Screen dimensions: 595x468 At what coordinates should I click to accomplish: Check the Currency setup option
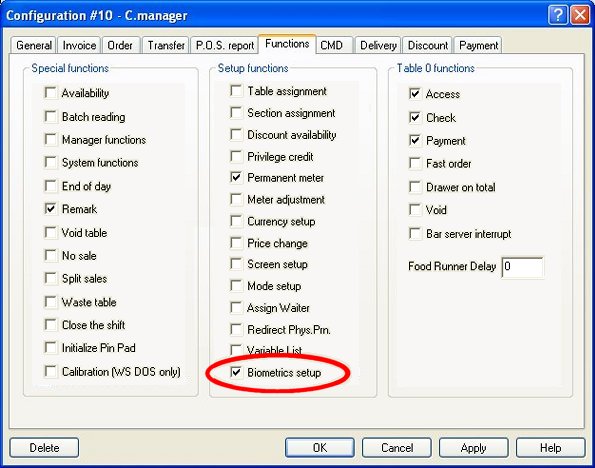(x=236, y=221)
